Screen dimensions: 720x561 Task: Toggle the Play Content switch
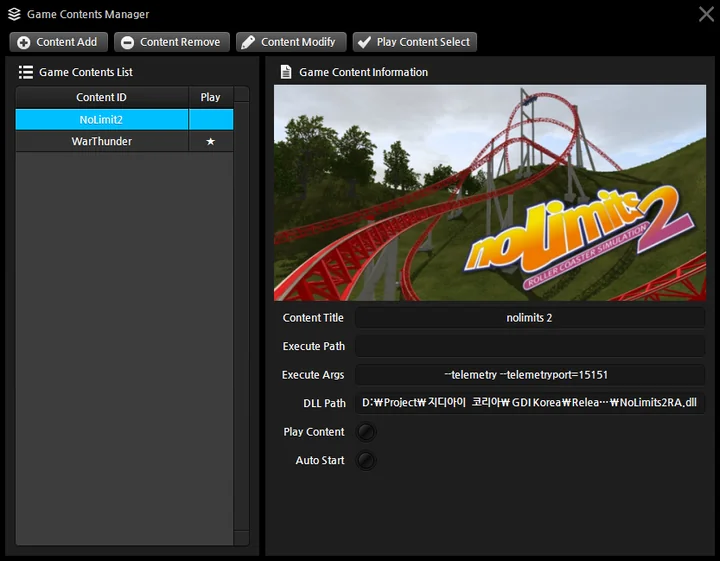tap(366, 432)
